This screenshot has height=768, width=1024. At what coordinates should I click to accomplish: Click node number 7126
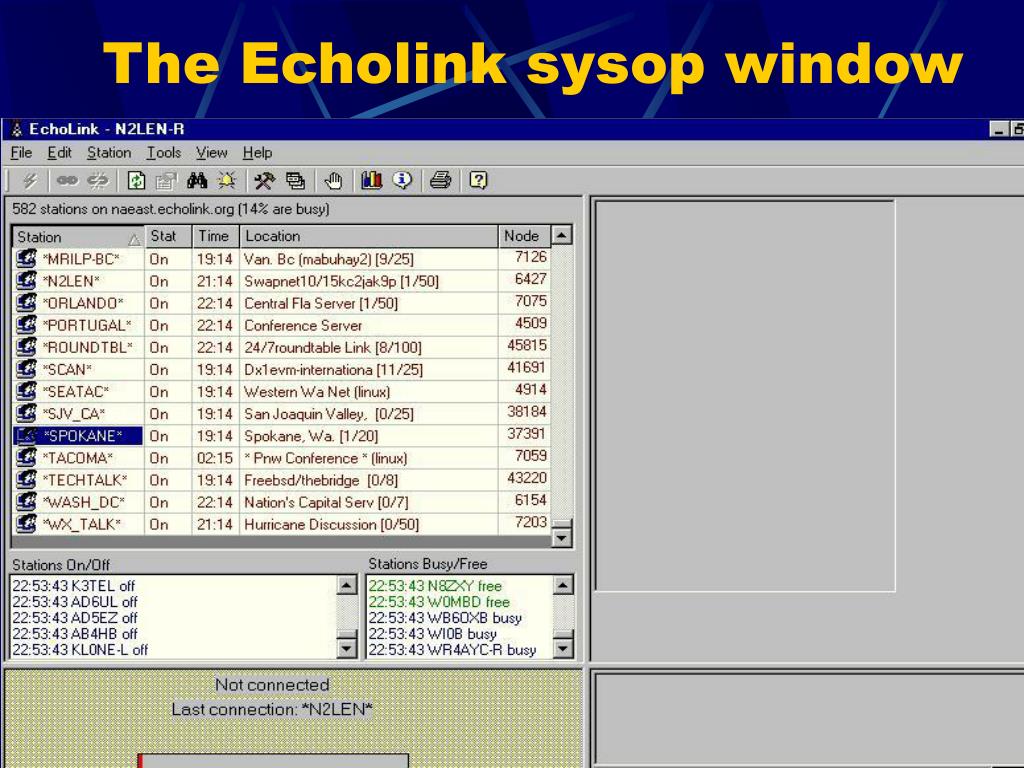coord(530,257)
